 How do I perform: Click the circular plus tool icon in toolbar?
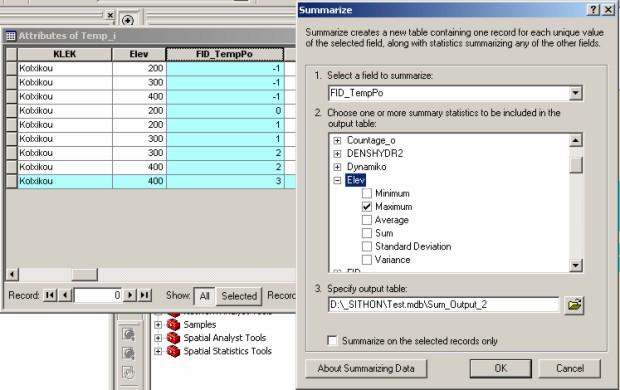pyautogui.click(x=127, y=20)
